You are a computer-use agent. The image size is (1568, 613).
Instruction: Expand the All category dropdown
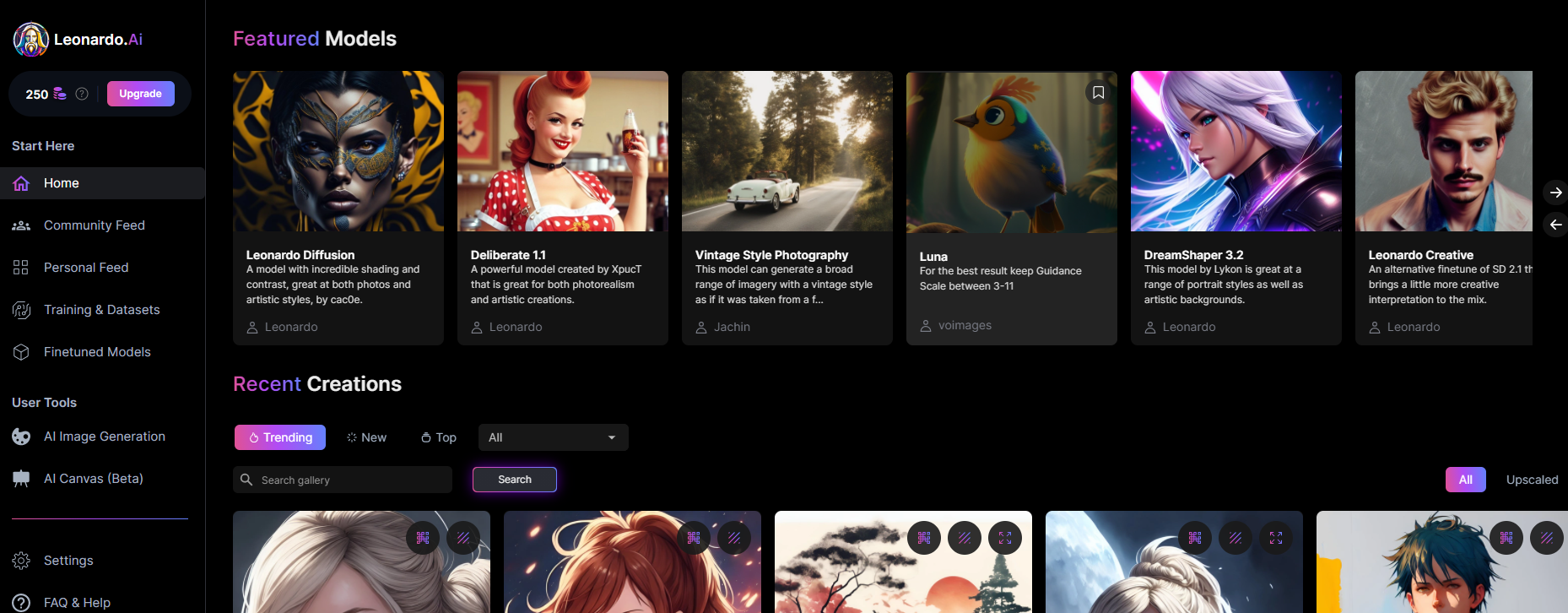(553, 437)
